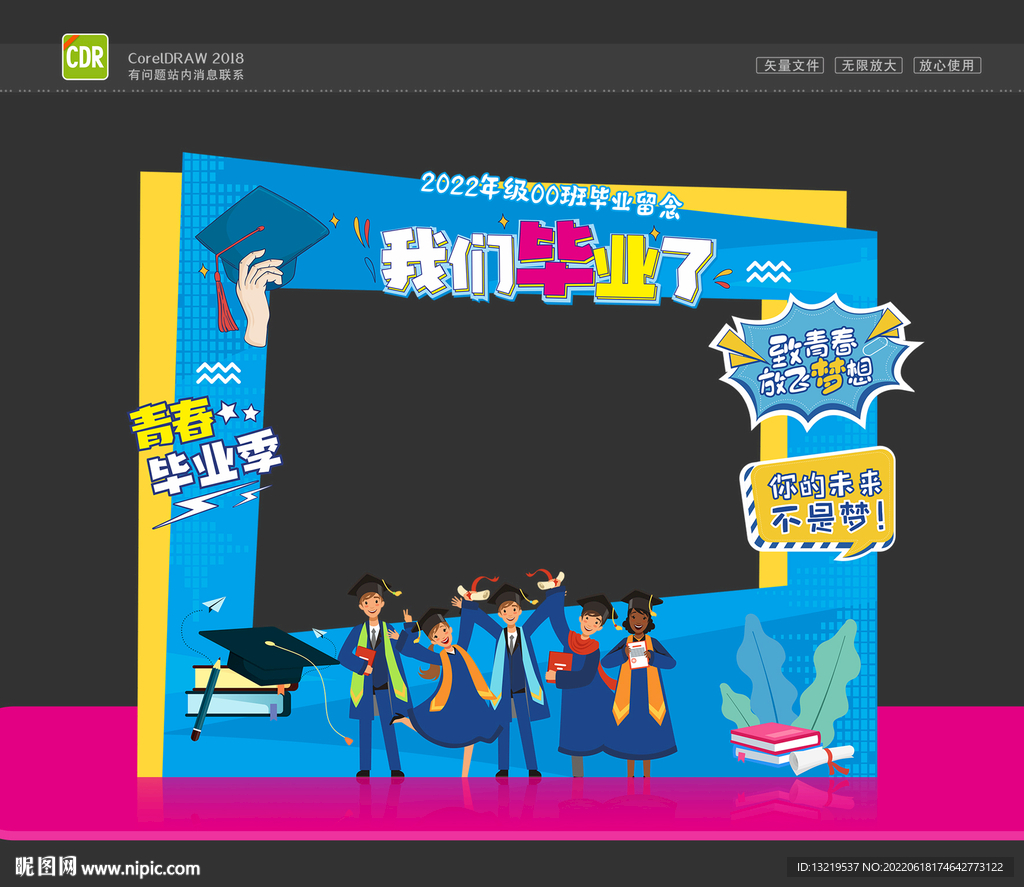Click the green CDR application icon
The width and height of the screenshot is (1024, 887).
tap(84, 57)
